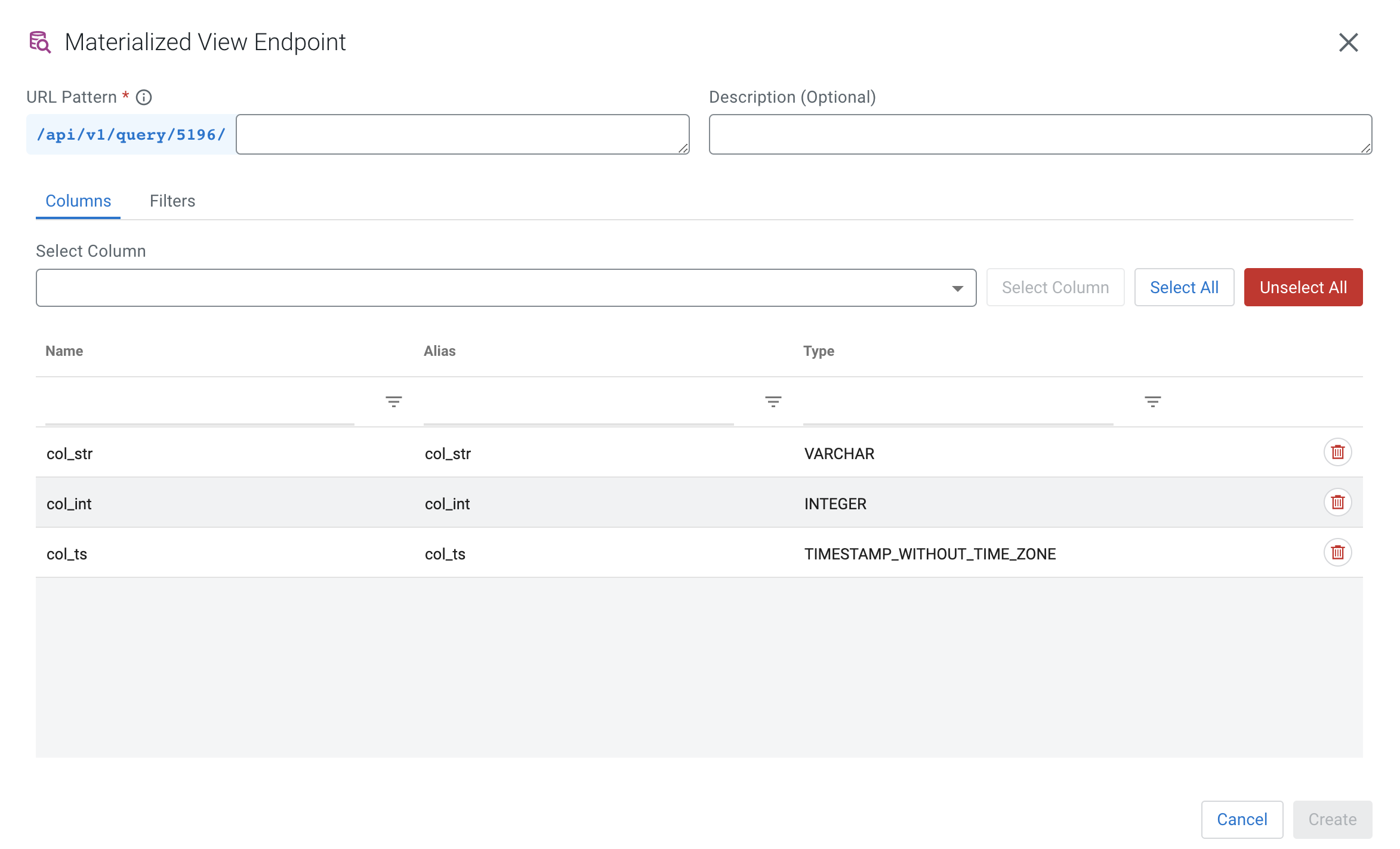Viewport: 1400px width, 849px height.
Task: Remove the col_ts column via trash icon
Action: tap(1337, 553)
